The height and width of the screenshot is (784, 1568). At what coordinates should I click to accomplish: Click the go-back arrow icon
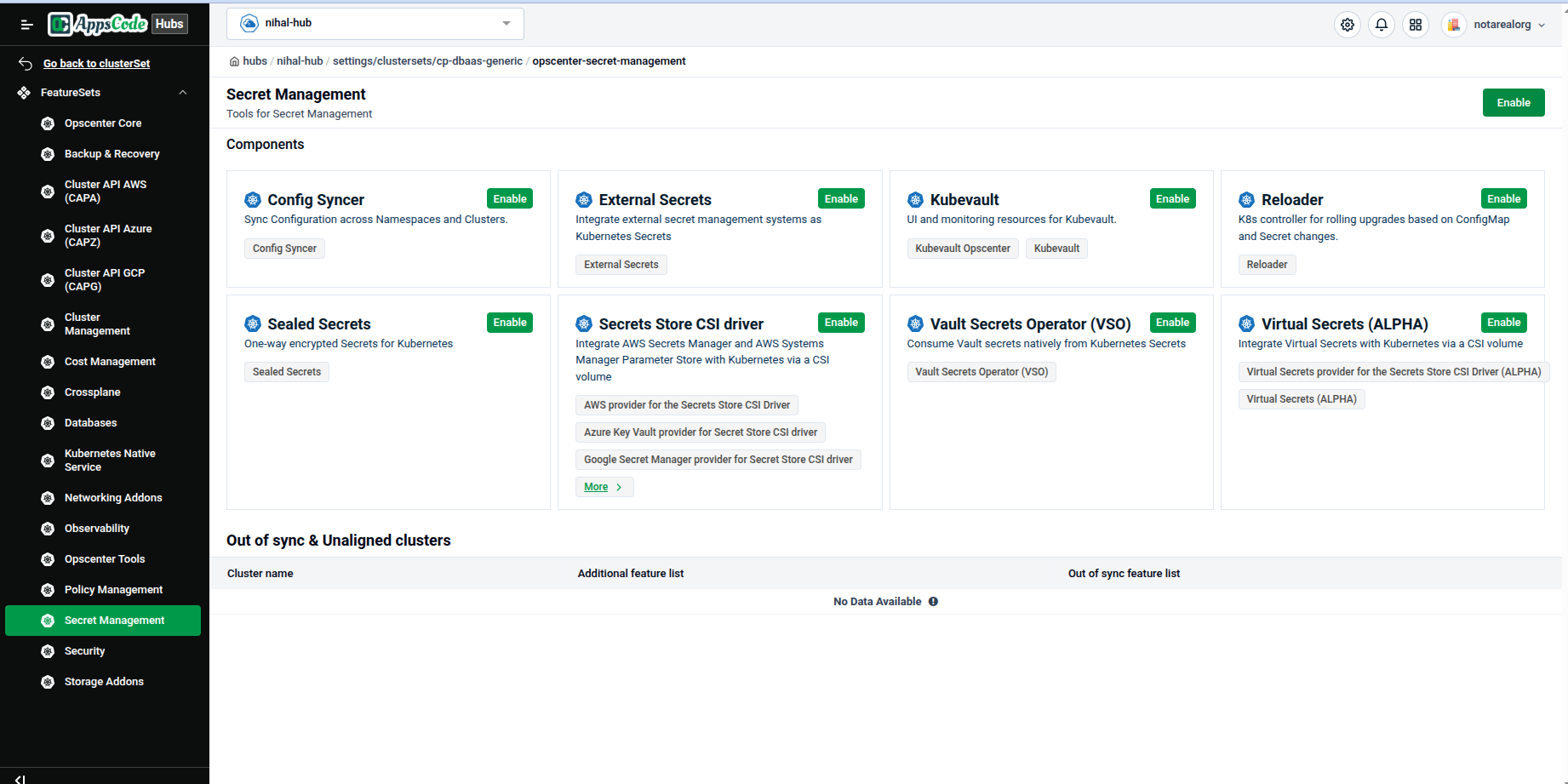click(26, 64)
